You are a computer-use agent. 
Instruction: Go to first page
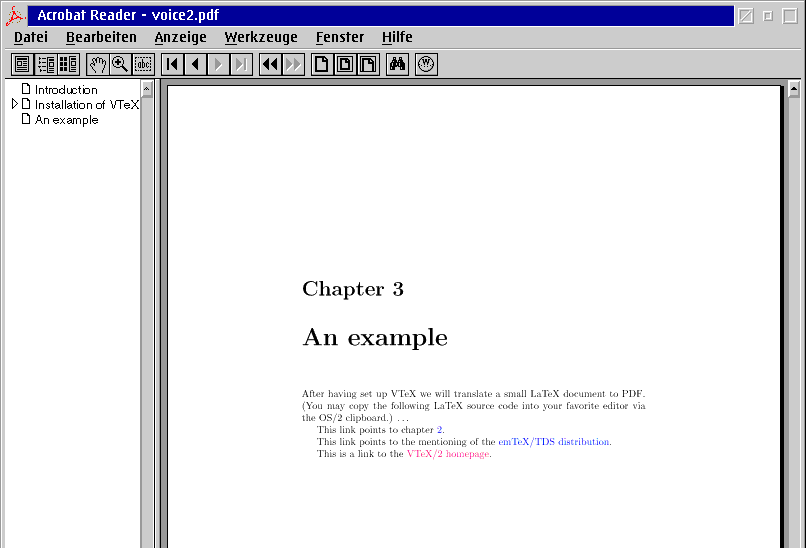pos(172,65)
